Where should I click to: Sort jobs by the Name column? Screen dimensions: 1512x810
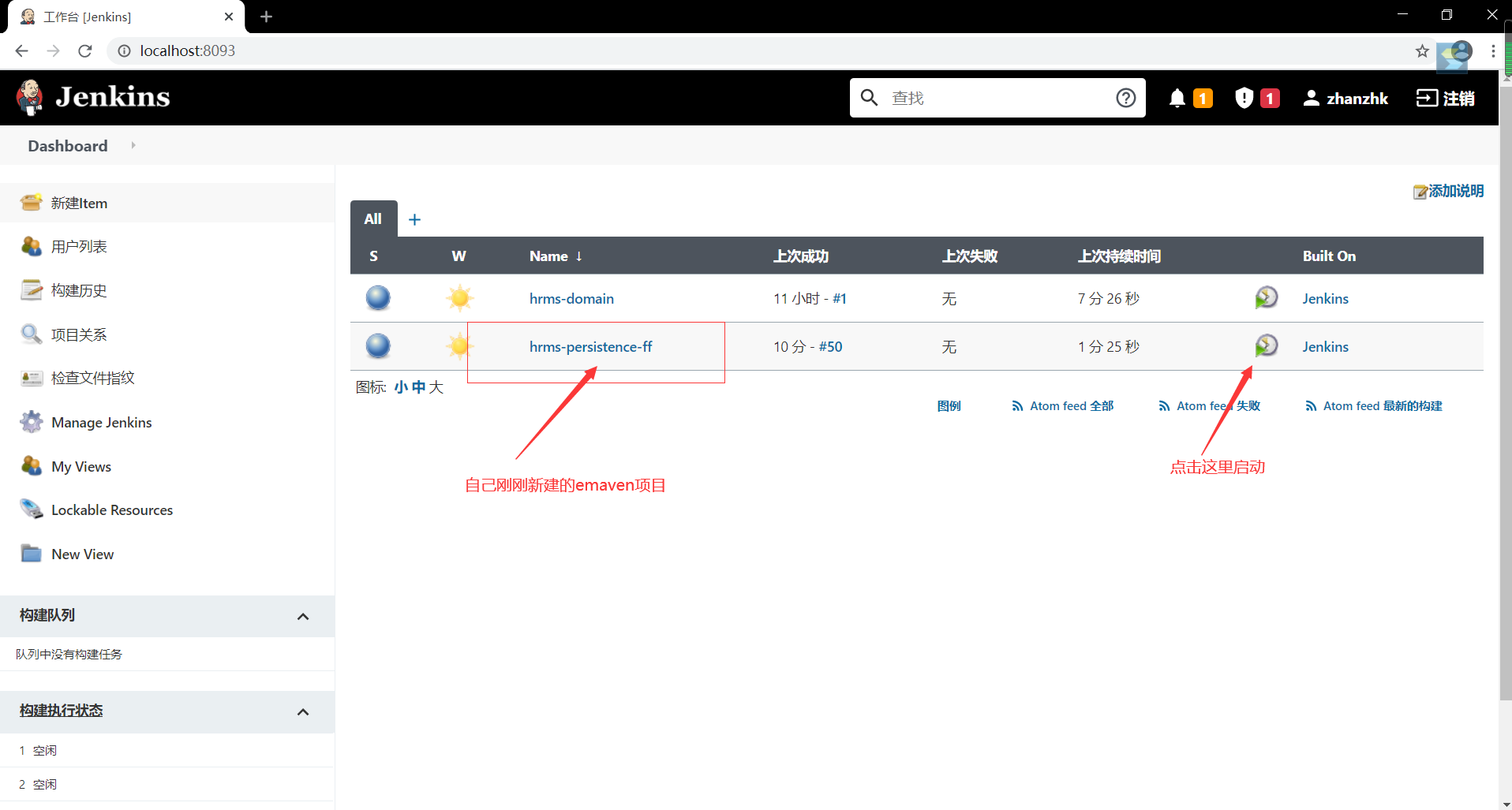coord(556,256)
